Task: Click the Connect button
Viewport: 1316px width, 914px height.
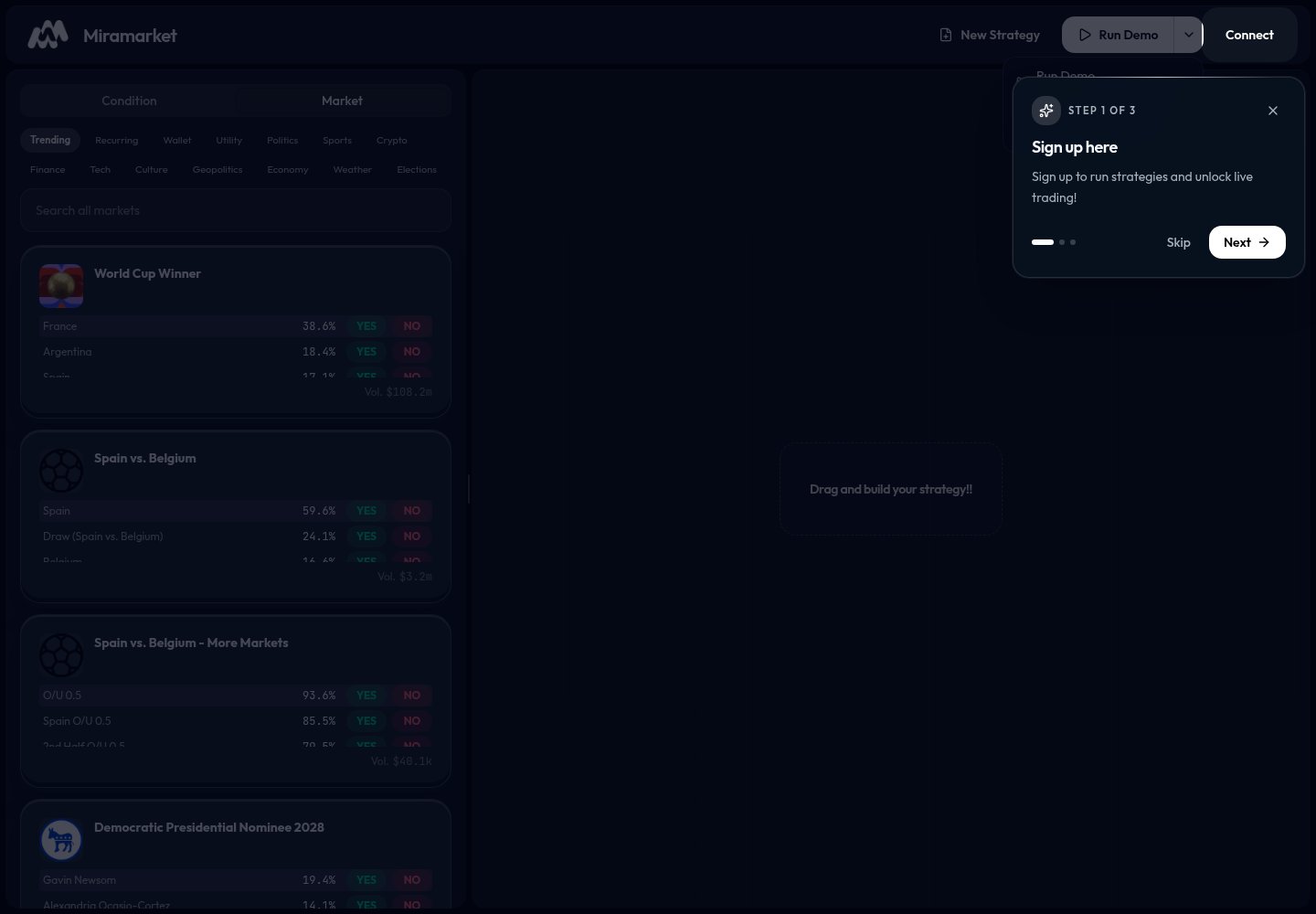Action: click(1249, 35)
